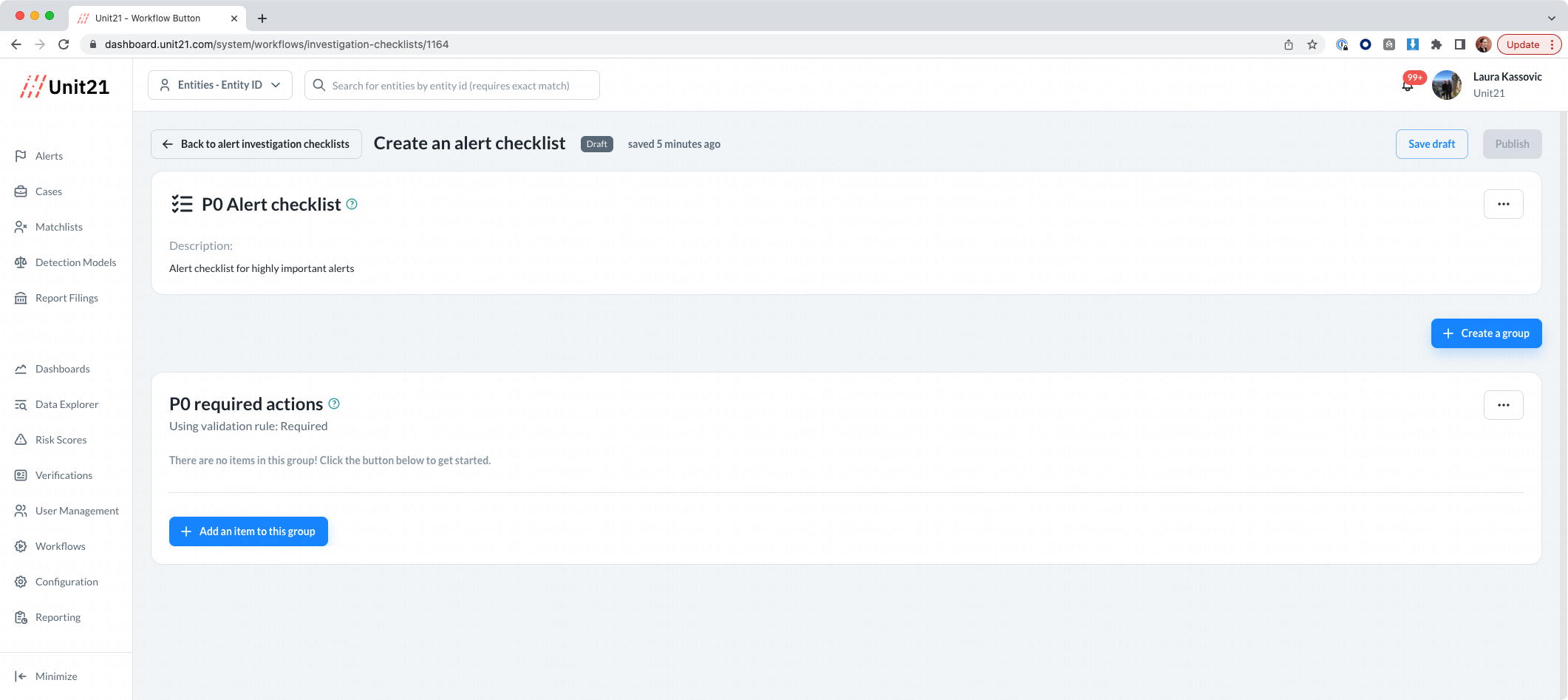The width and height of the screenshot is (1568, 700).
Task: Expand the Entities - Entity ID dropdown
Action: [x=219, y=84]
